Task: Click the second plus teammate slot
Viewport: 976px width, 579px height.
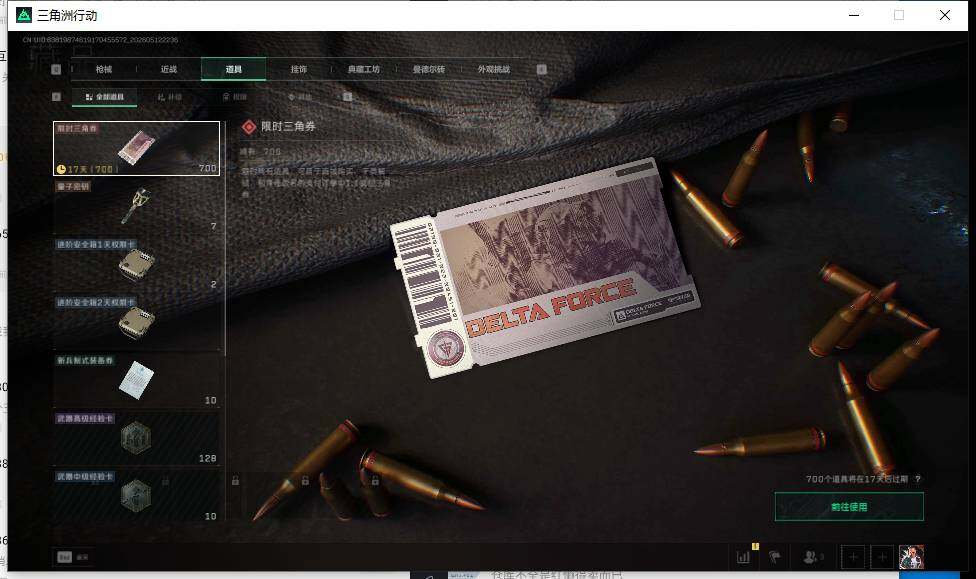Action: click(882, 557)
